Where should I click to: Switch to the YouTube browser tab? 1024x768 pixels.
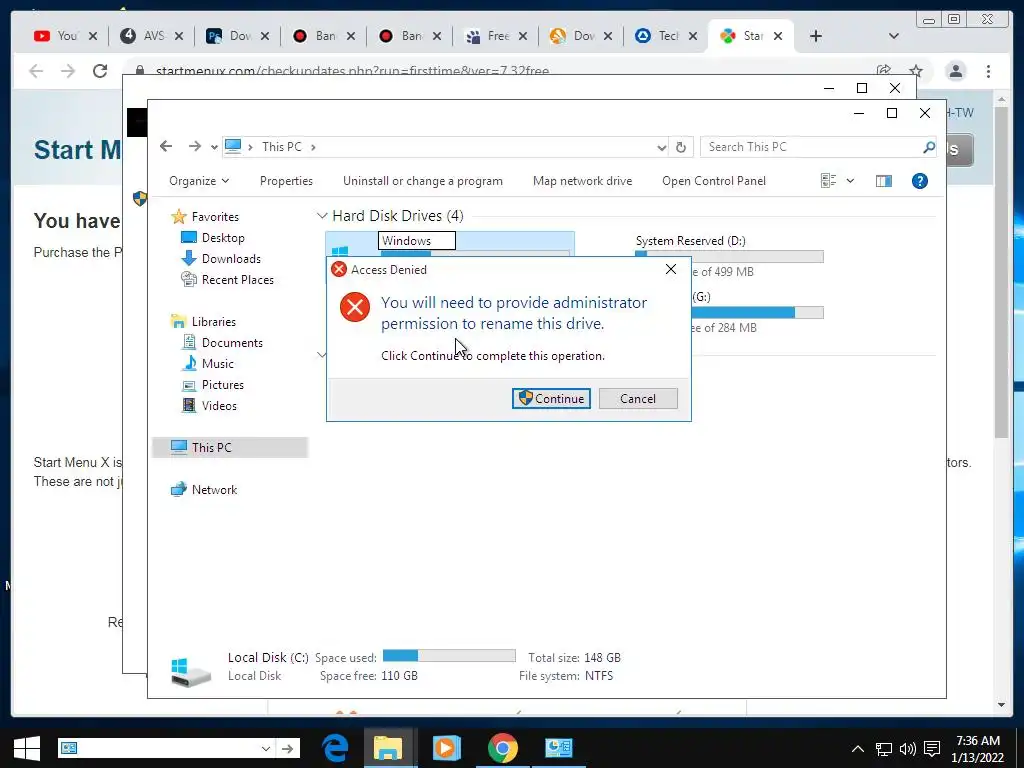[x=57, y=36]
